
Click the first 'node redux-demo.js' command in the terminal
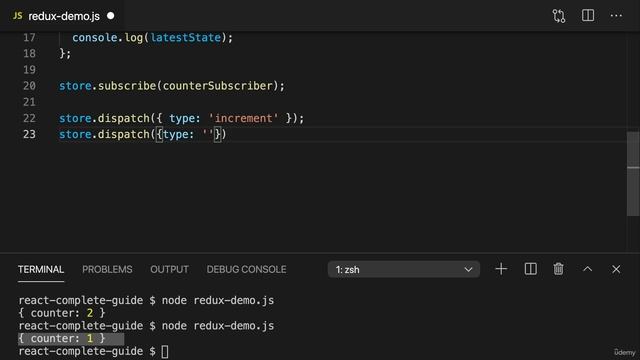tap(218, 300)
